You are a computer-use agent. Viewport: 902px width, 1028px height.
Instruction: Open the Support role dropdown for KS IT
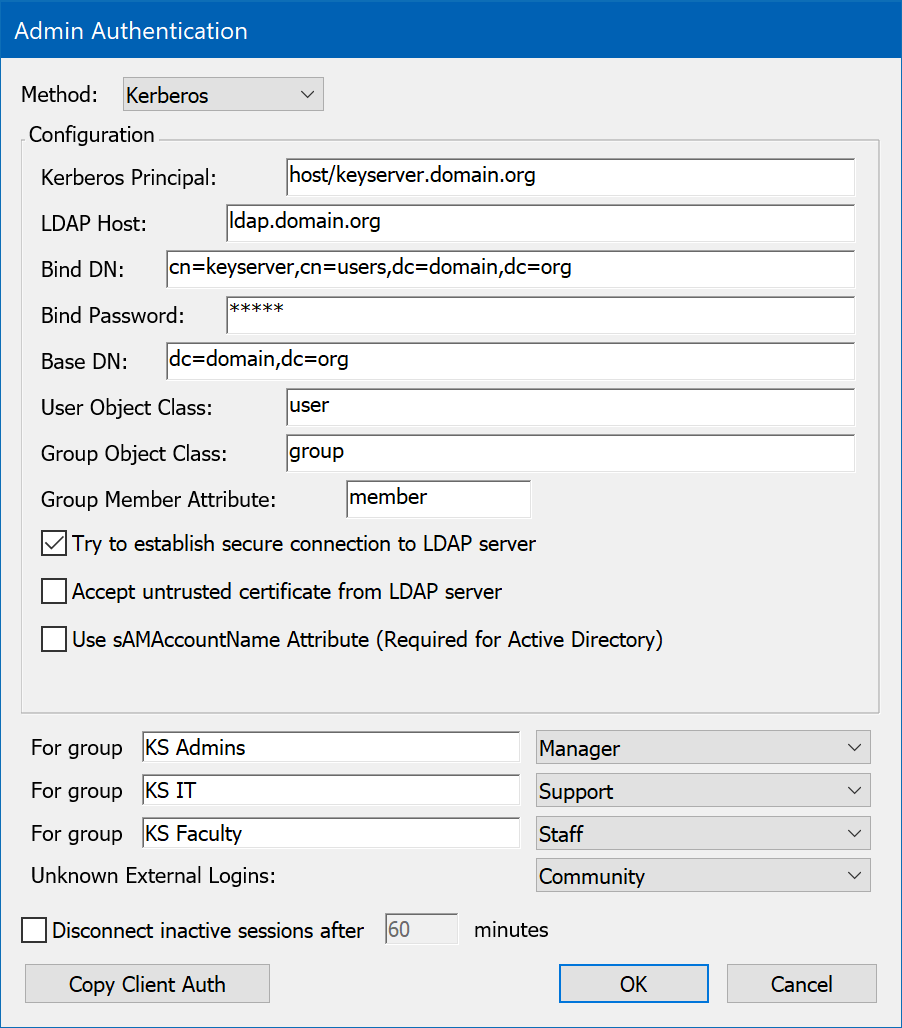703,791
